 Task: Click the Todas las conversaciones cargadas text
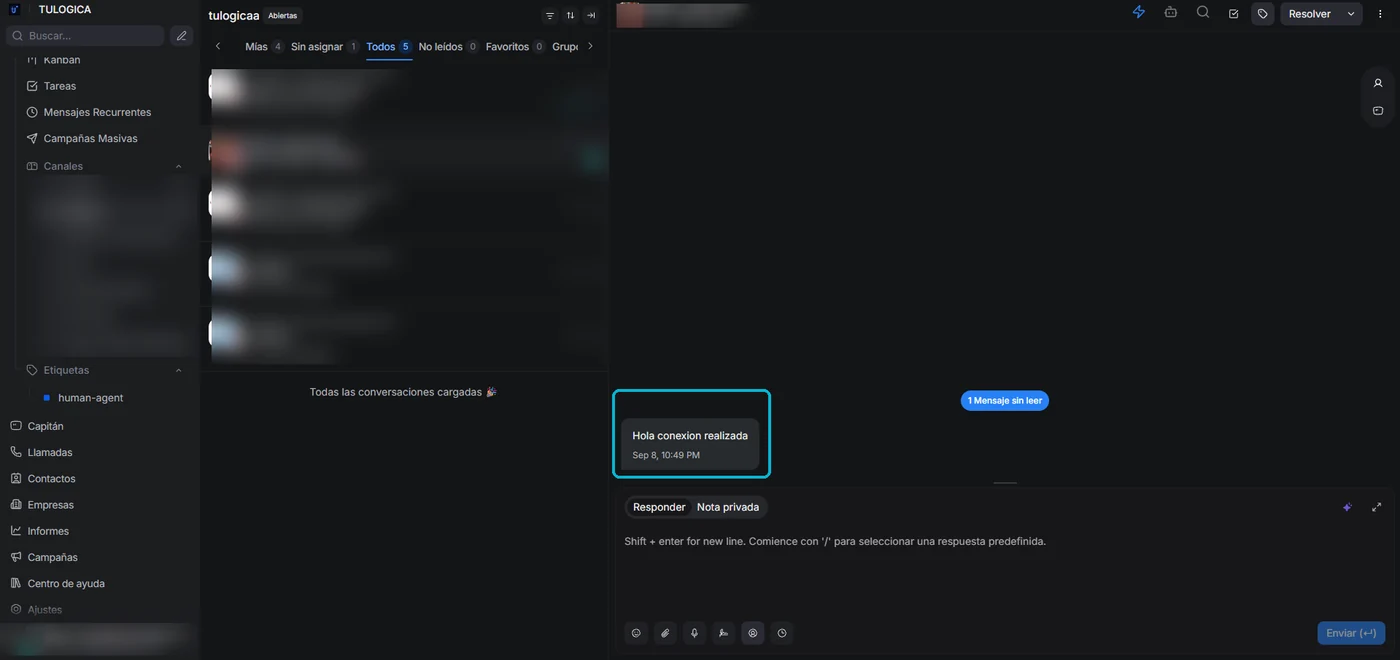coord(403,392)
